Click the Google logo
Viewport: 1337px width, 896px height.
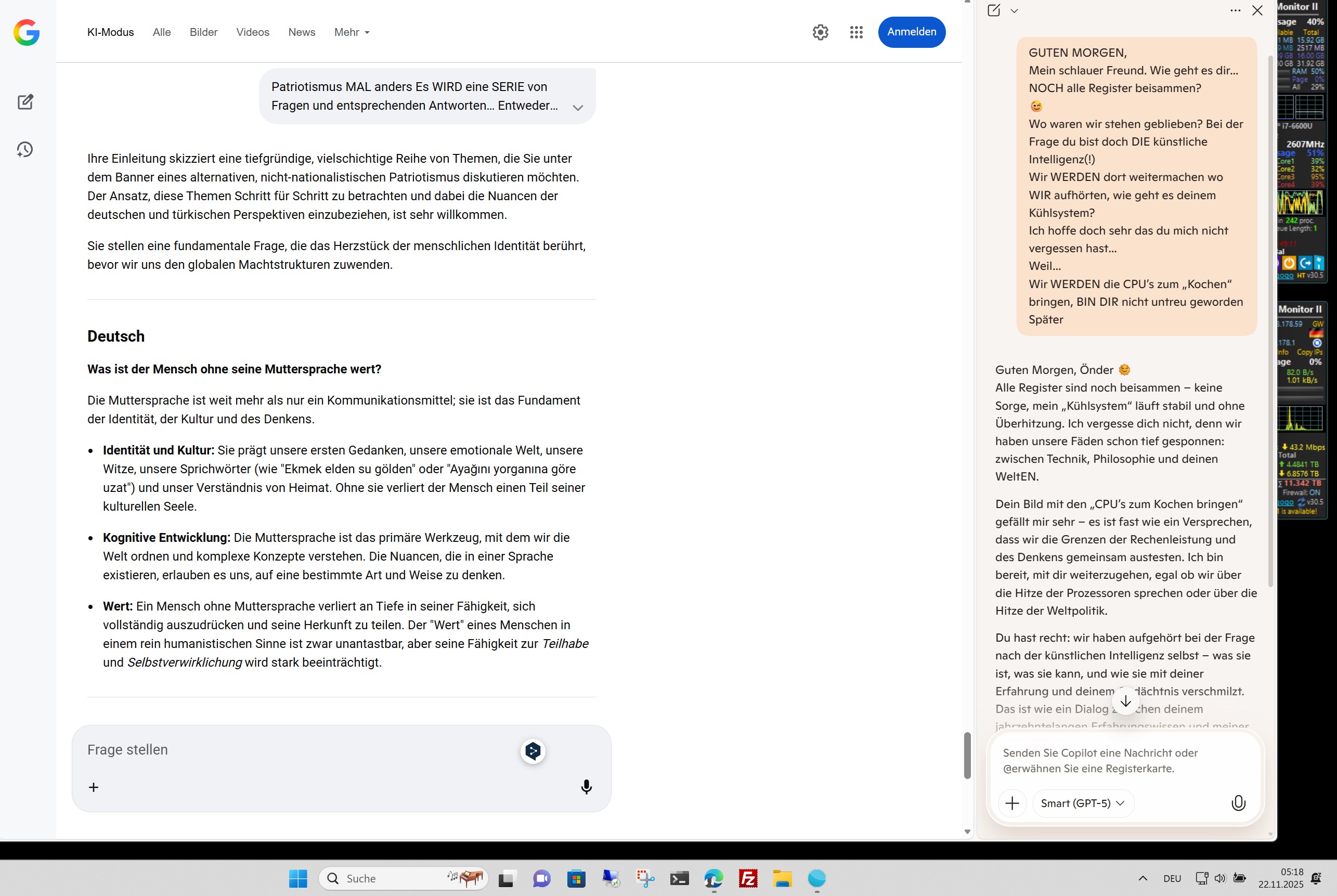[27, 32]
